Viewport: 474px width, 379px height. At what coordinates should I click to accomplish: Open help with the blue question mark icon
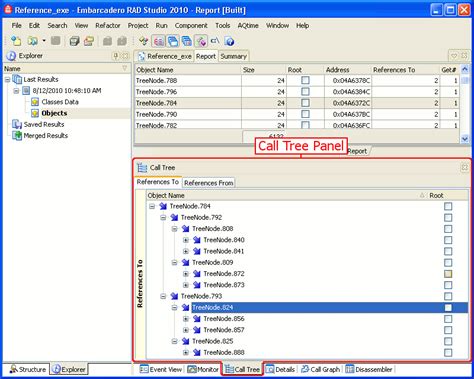tap(229, 41)
